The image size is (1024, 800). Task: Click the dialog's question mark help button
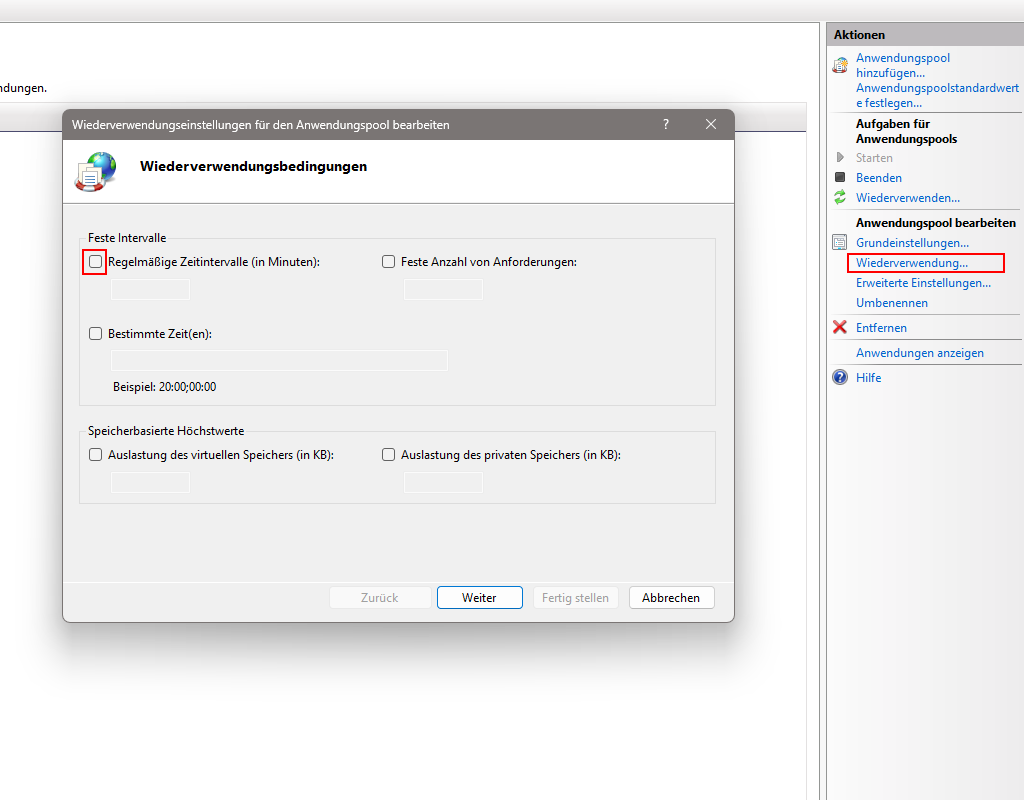666,124
